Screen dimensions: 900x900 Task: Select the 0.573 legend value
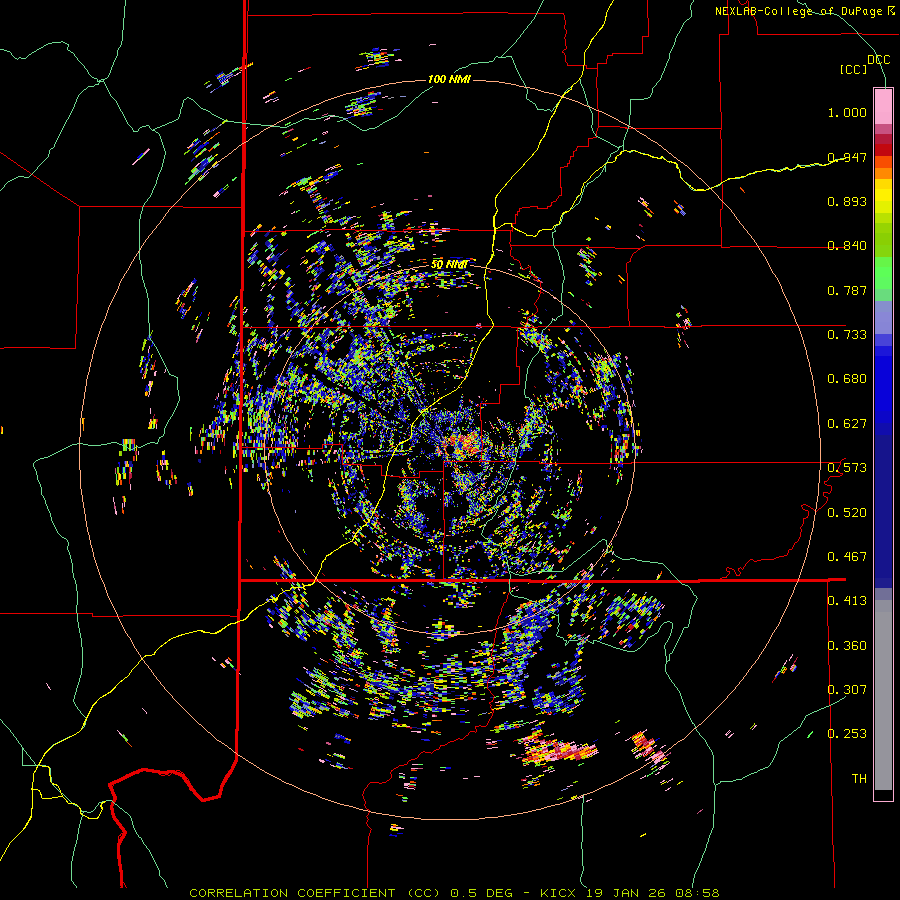click(847, 468)
